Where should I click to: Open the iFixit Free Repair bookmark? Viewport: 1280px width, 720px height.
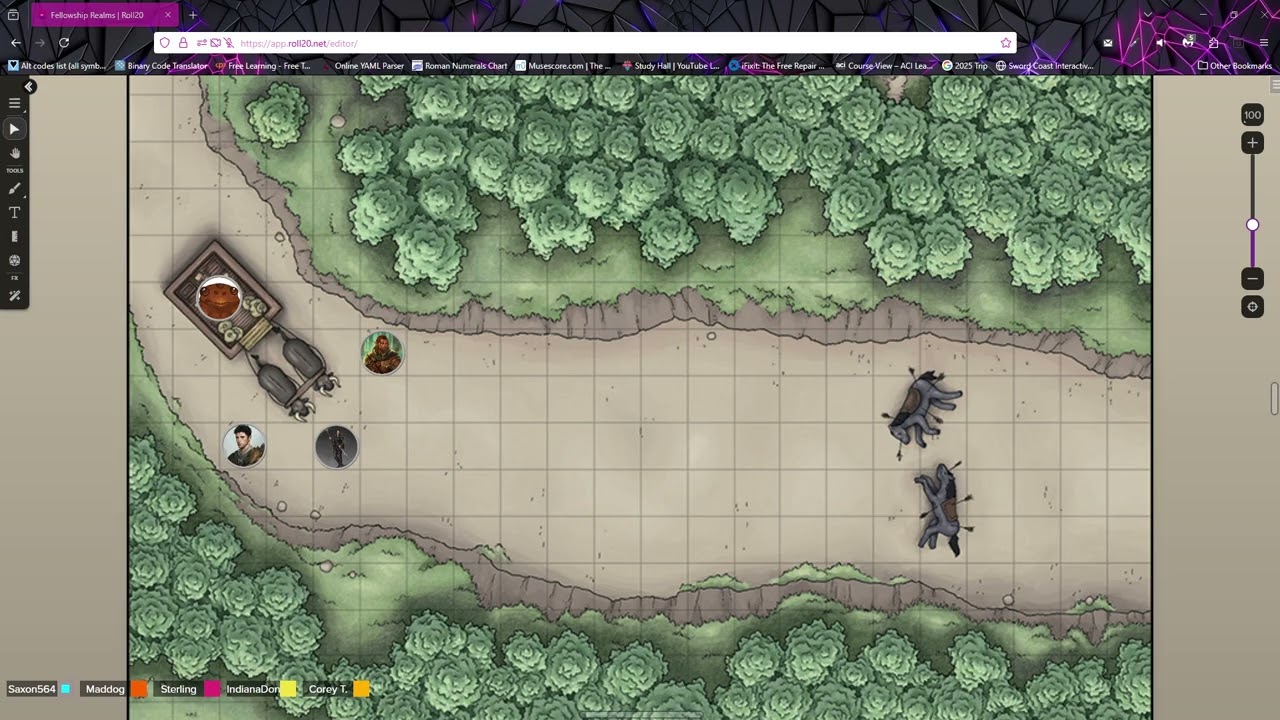(x=777, y=66)
